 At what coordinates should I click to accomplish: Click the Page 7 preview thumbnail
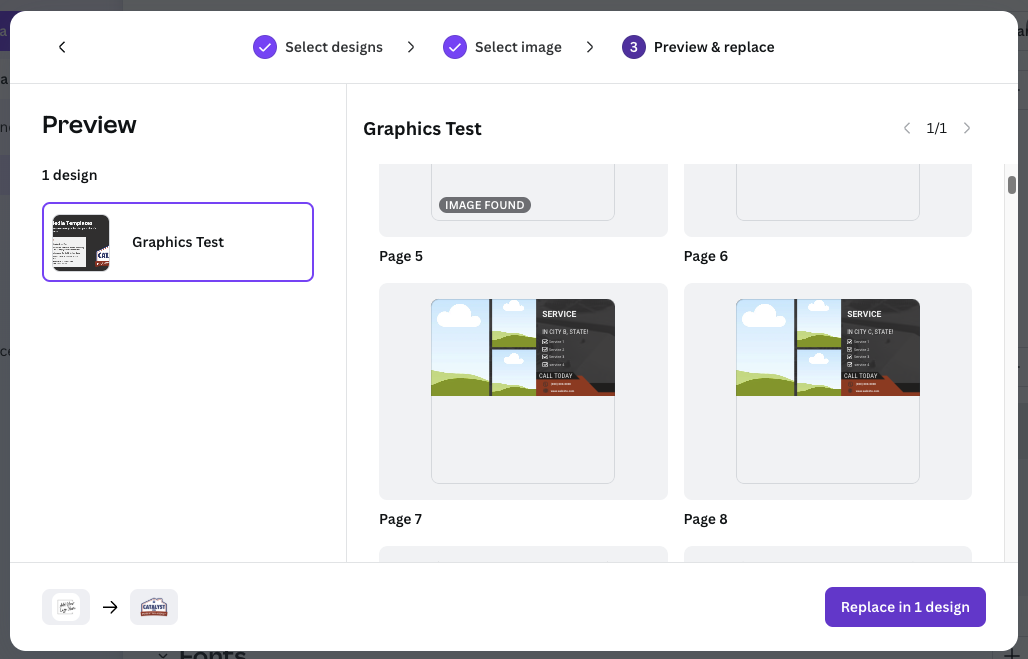point(523,391)
